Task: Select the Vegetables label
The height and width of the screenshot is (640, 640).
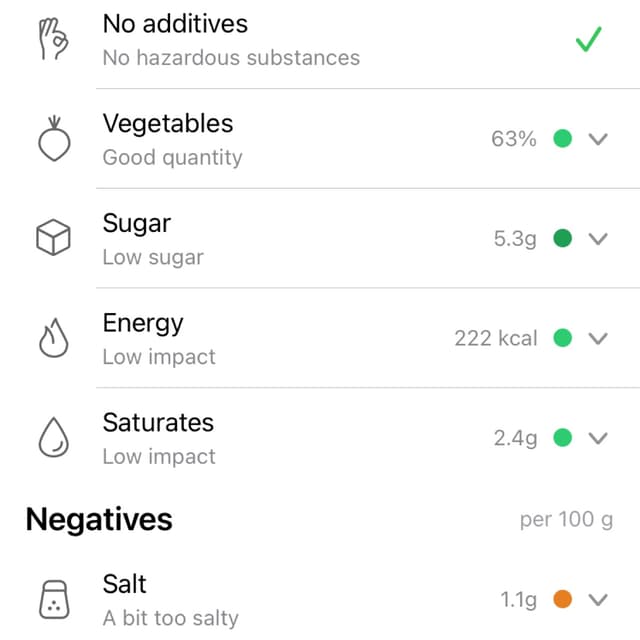Action: tap(168, 124)
